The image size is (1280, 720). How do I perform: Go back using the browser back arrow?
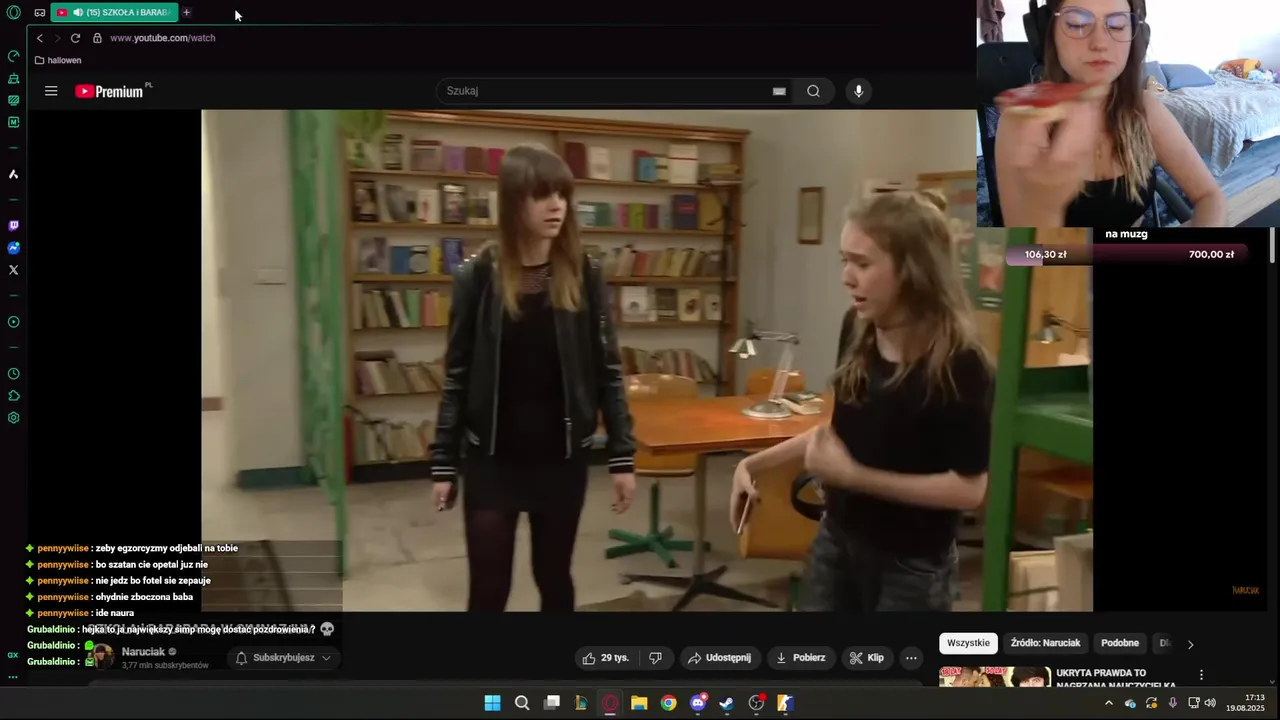coord(40,38)
